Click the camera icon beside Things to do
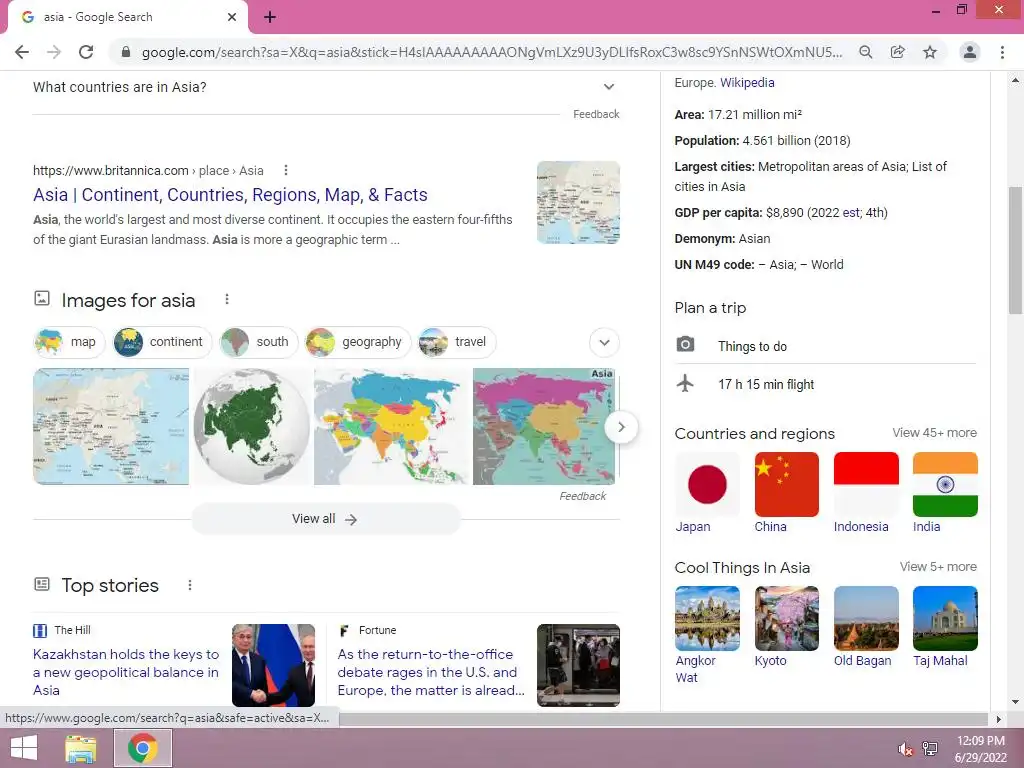 pyautogui.click(x=685, y=344)
